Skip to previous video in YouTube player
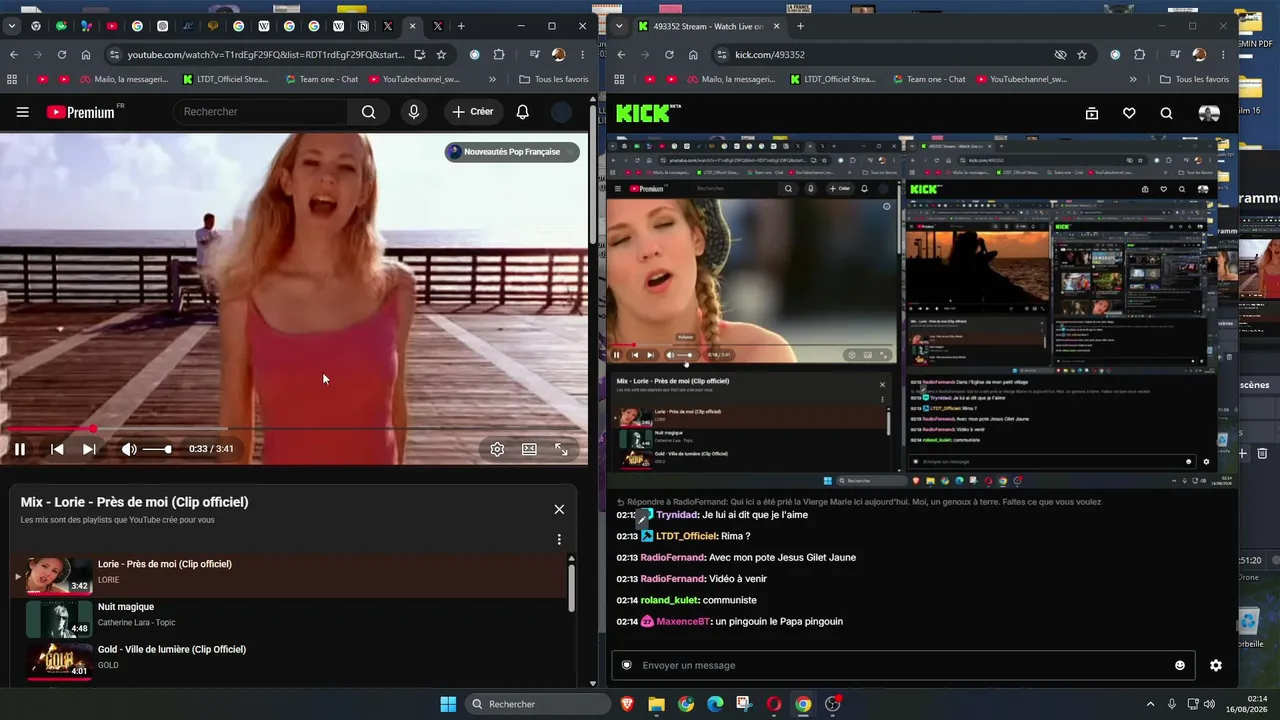Screen dimensions: 1280x720 pyautogui.click(x=57, y=449)
